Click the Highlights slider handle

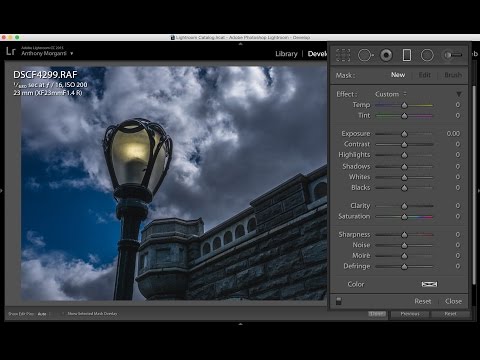pos(404,155)
